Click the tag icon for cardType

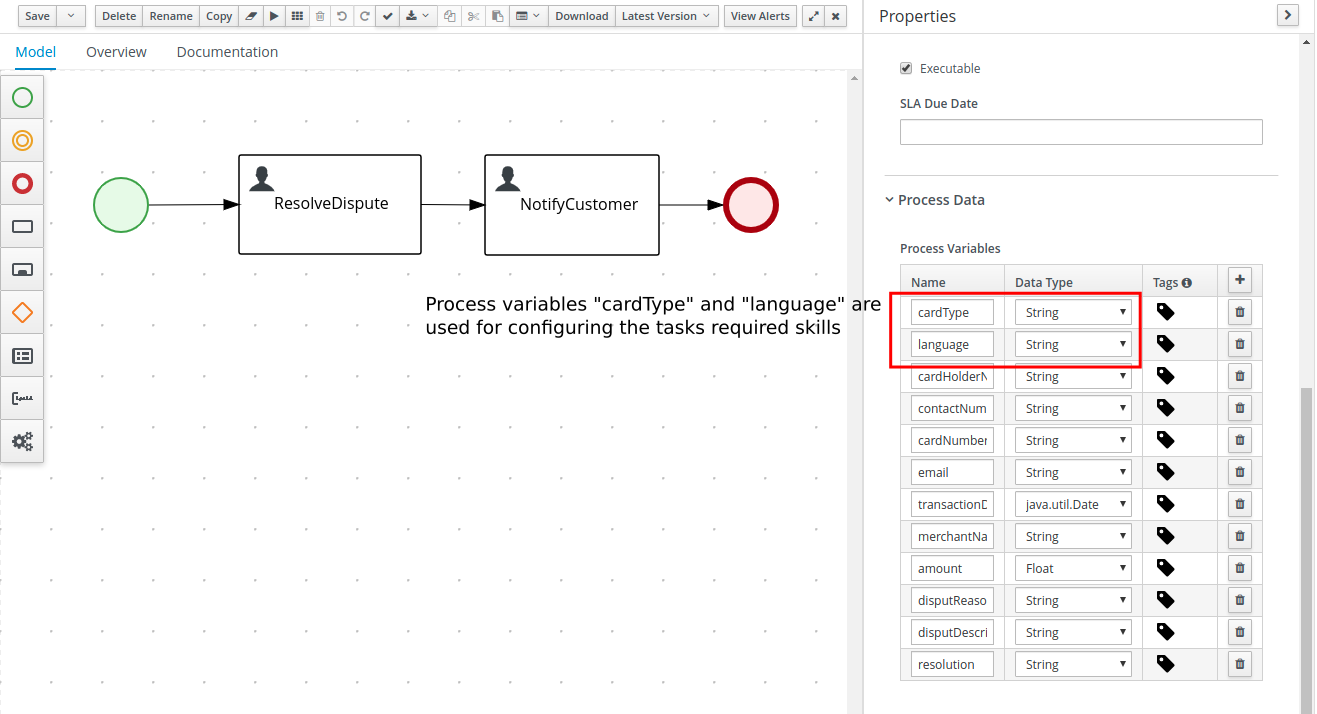click(x=1165, y=312)
